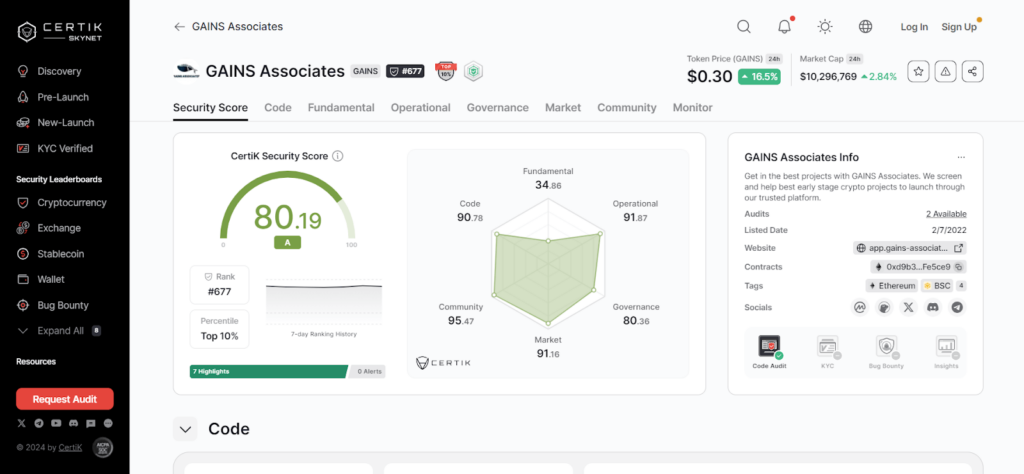
Task: Click the Top 10% badge icon
Action: coord(445,71)
